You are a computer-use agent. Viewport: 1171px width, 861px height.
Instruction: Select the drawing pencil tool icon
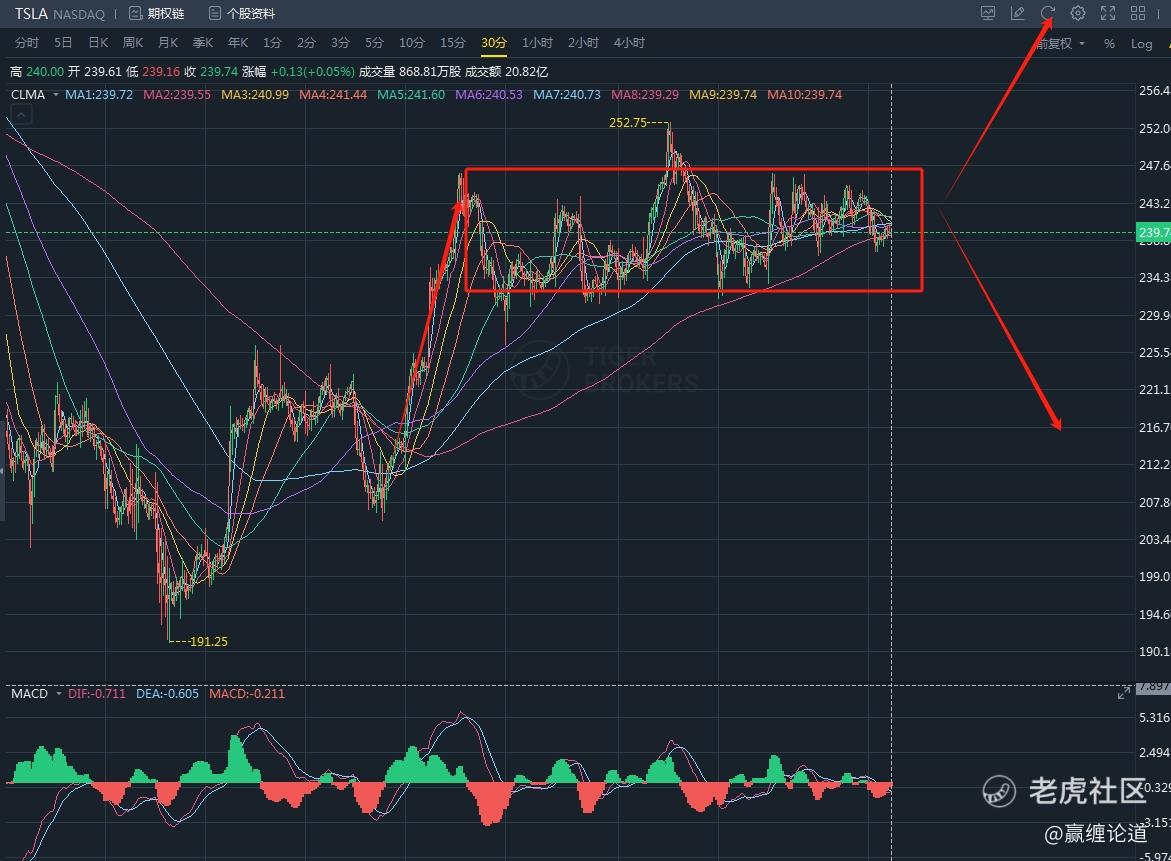tap(1017, 13)
